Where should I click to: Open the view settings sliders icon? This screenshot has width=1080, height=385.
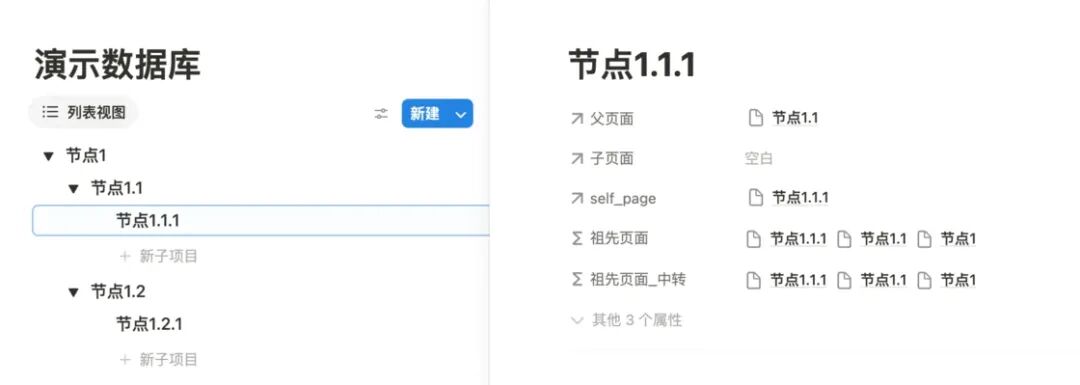(x=381, y=114)
